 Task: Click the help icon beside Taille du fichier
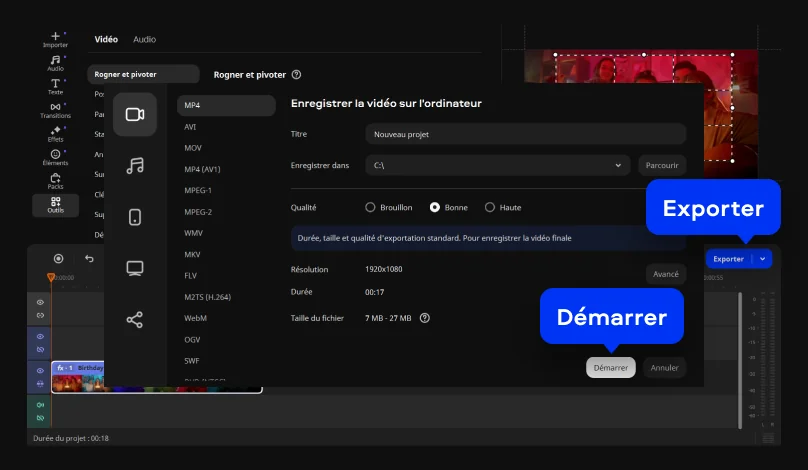tap(425, 318)
